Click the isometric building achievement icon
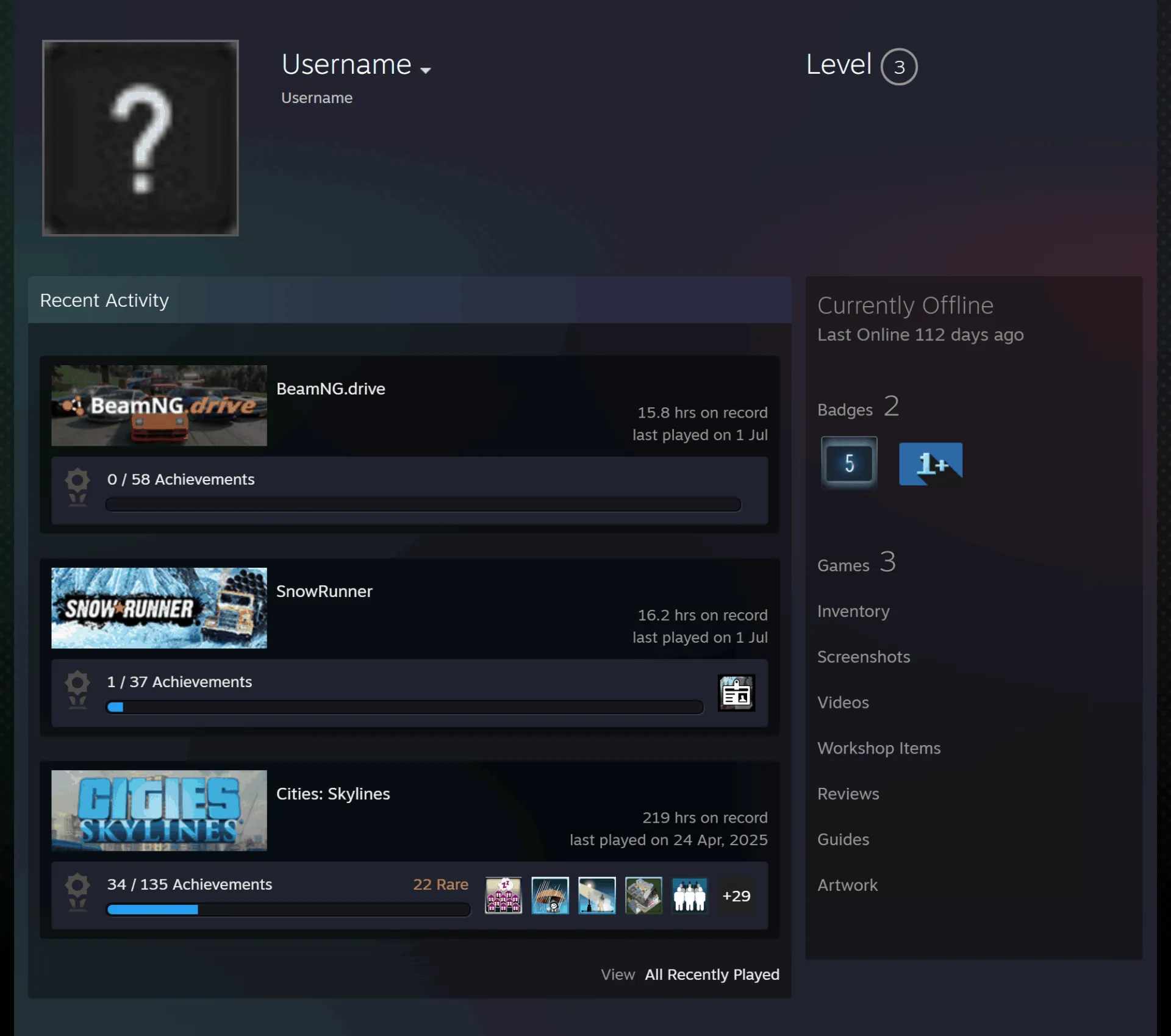This screenshot has height=1036, width=1171. coord(643,895)
